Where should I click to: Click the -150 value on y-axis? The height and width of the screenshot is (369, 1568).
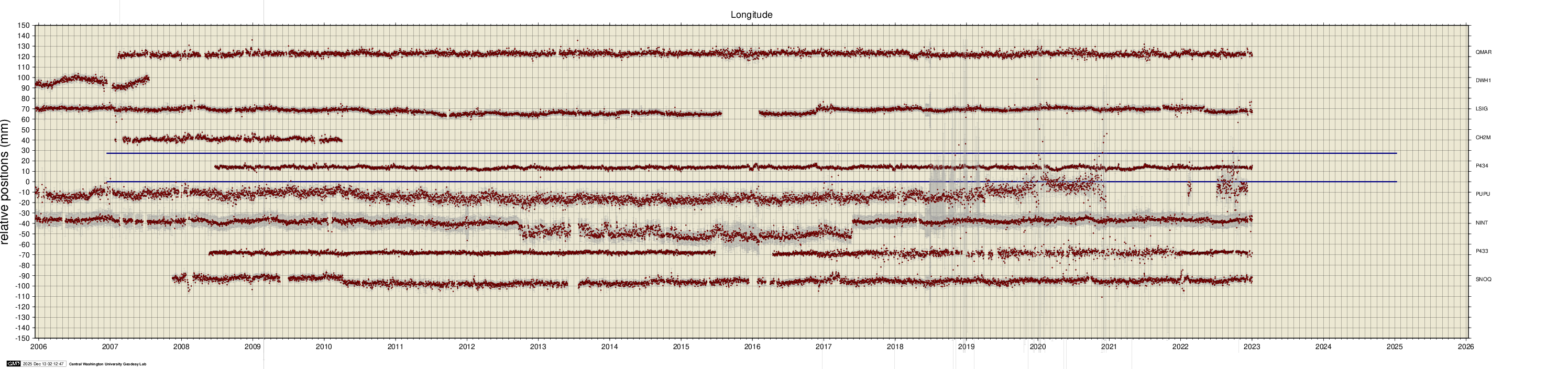(x=22, y=338)
